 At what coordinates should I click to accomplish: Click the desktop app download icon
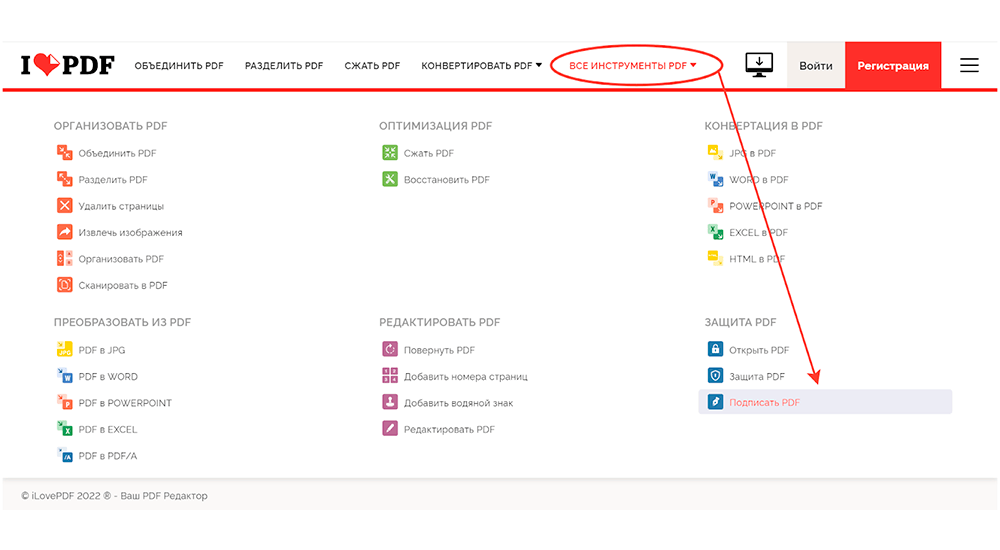[x=759, y=65]
